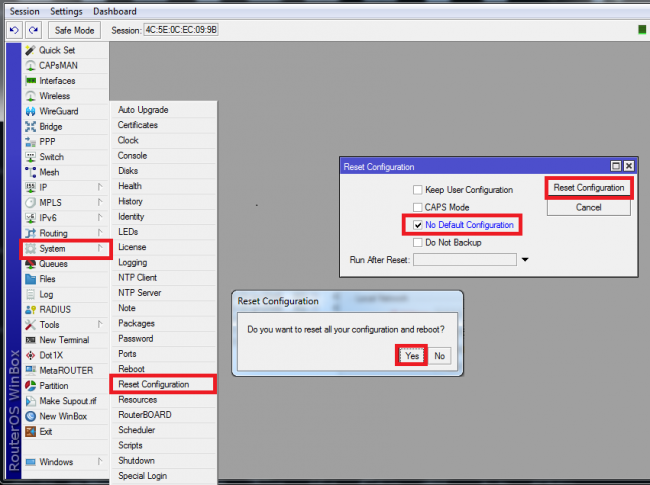
Task: Select Certificates in System submenu
Action: point(163,125)
